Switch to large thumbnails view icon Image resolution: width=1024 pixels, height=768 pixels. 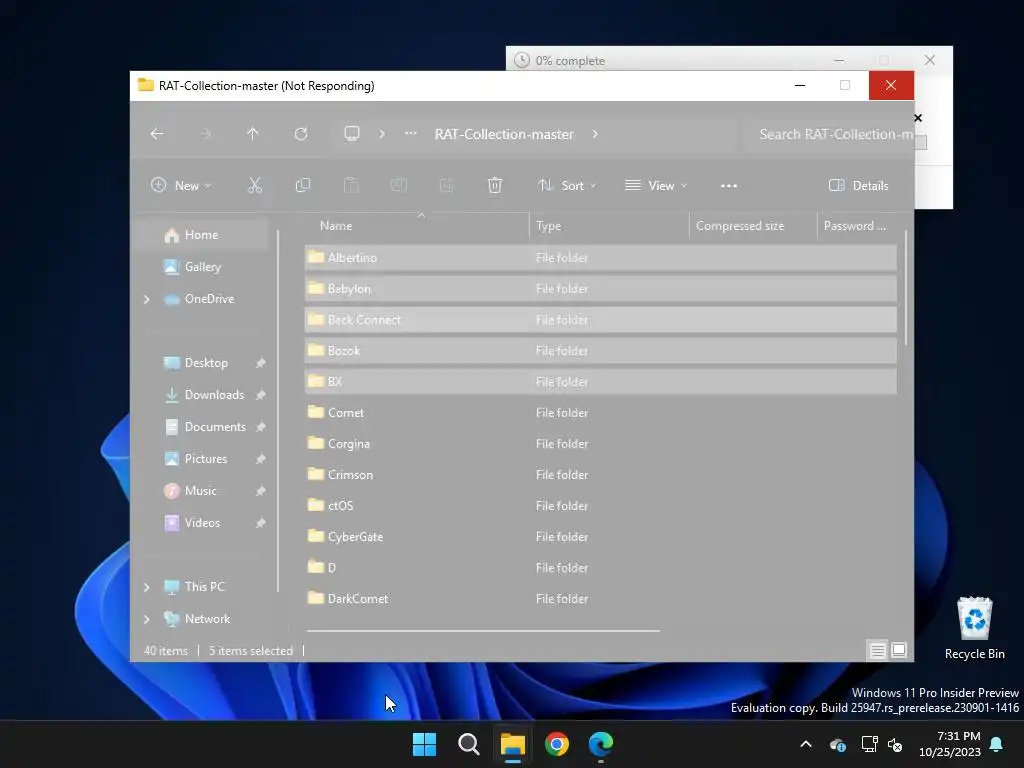pyautogui.click(x=899, y=650)
